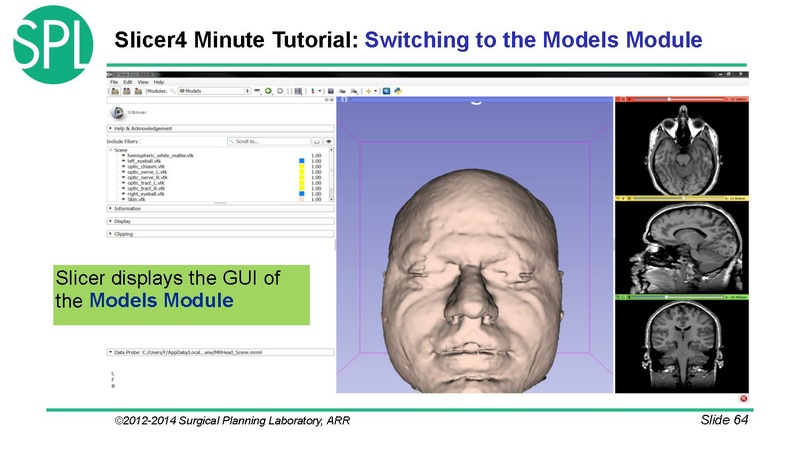Open the Python interactor icon

(x=398, y=91)
